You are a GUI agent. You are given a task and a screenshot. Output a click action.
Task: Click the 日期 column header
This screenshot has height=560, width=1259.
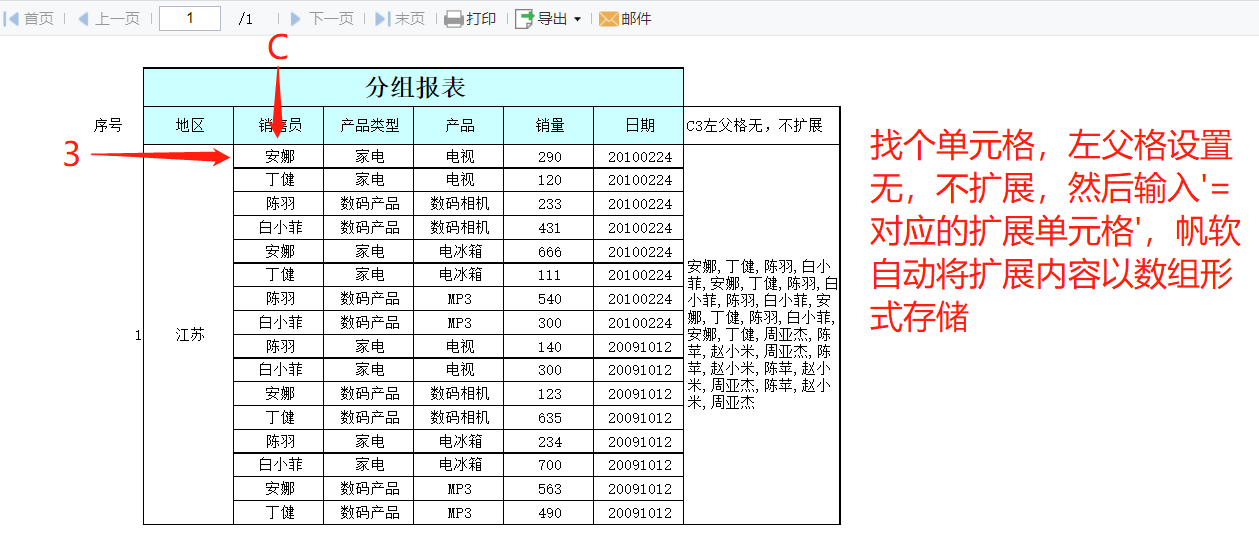(639, 125)
